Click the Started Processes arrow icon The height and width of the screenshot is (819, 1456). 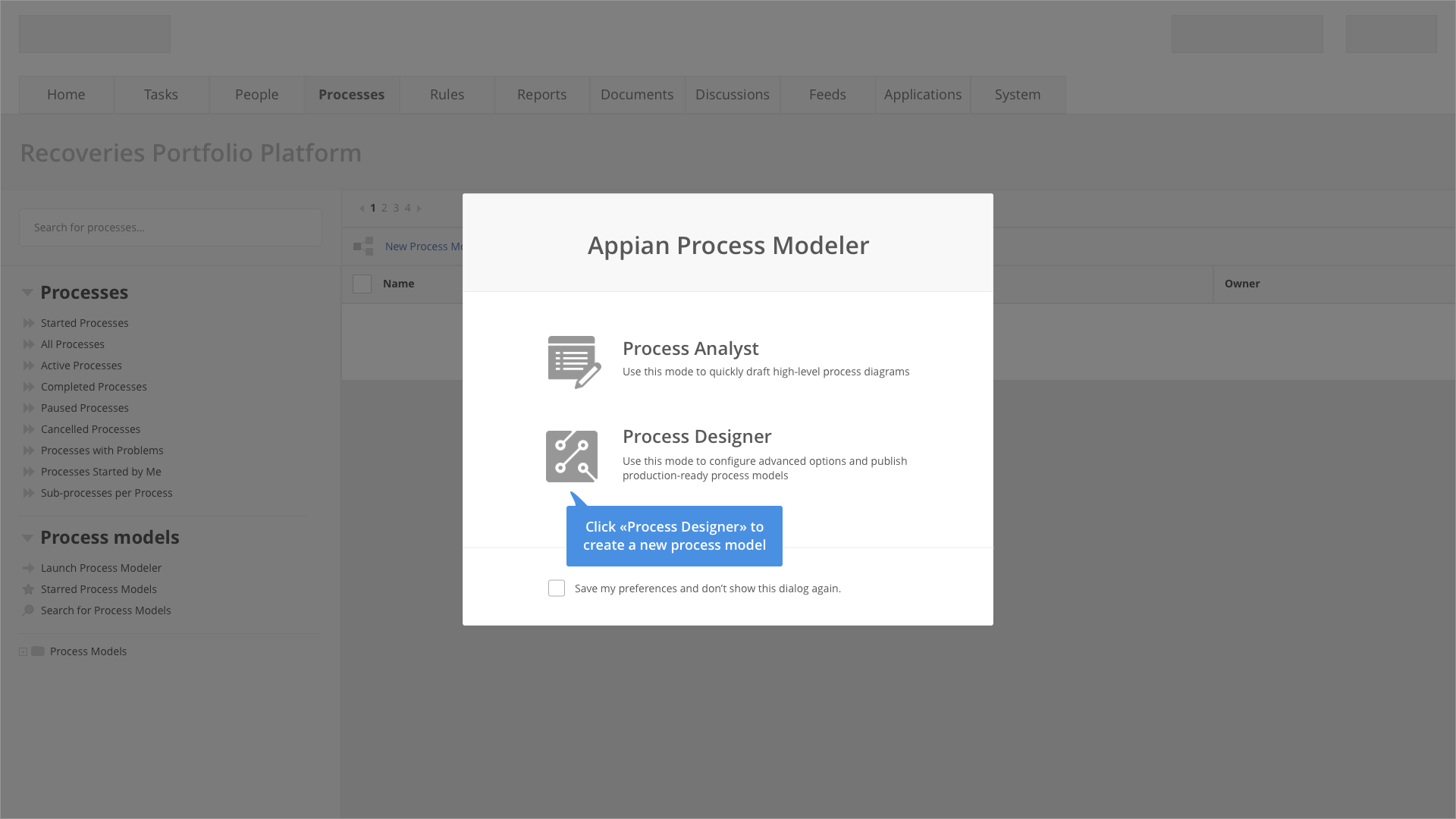pos(29,323)
